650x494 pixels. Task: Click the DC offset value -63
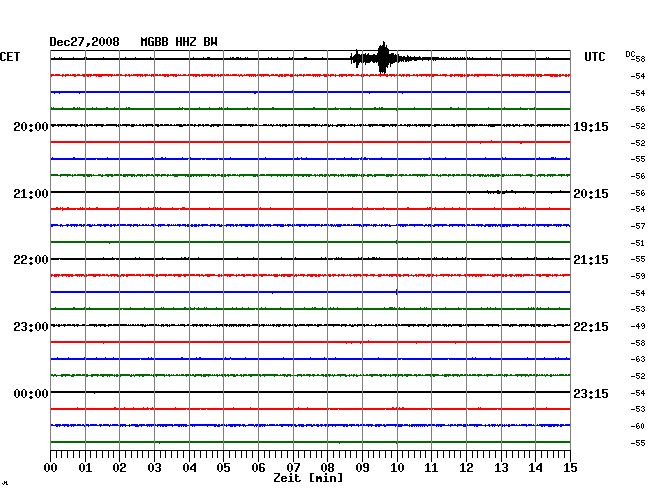(638, 359)
